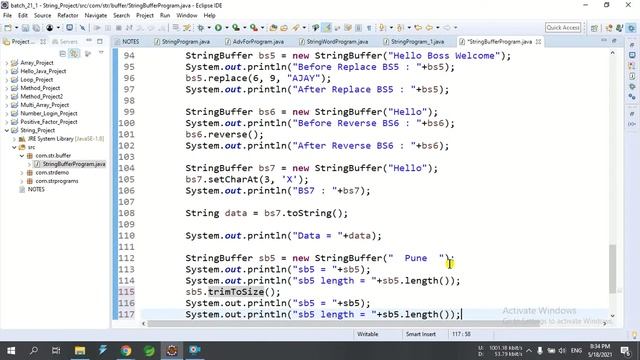Click the Debug bug icon in toolbar
This screenshot has width=640, height=360.
tap(200, 28)
